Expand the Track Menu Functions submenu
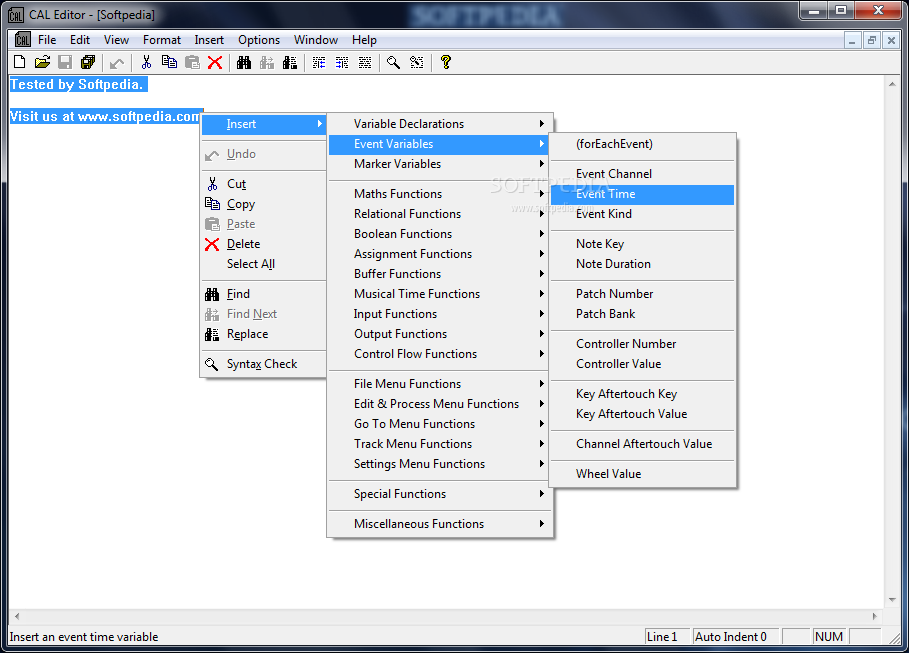The image size is (909, 653). [x=440, y=444]
